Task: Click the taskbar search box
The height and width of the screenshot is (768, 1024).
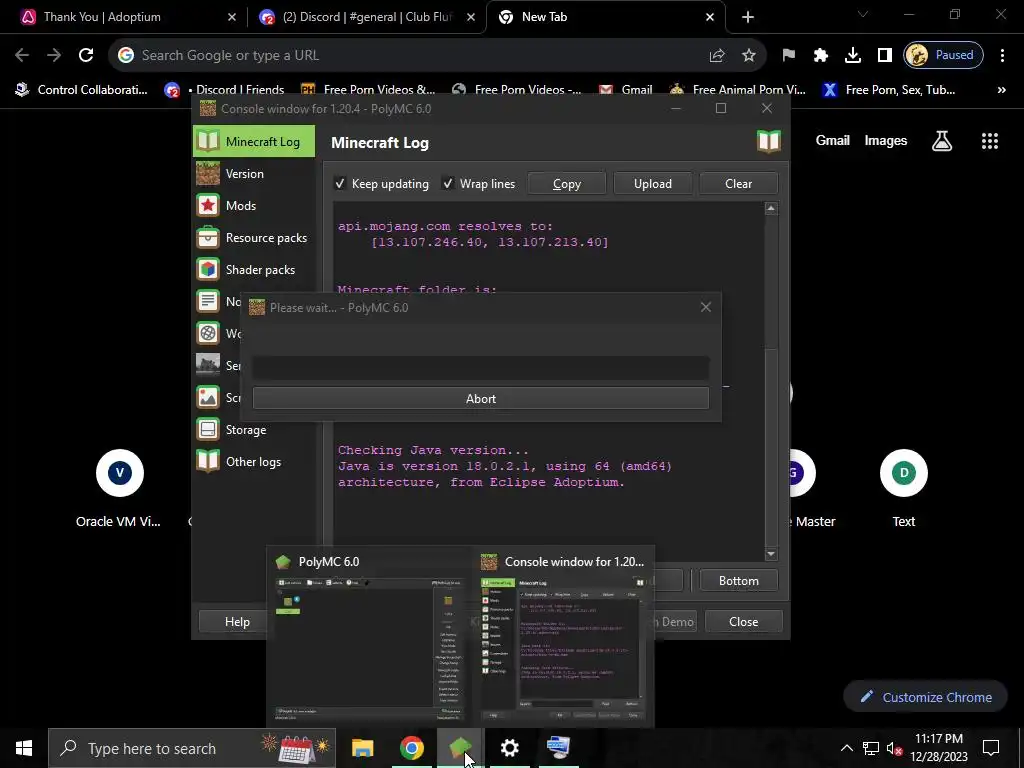Action: pyautogui.click(x=192, y=748)
